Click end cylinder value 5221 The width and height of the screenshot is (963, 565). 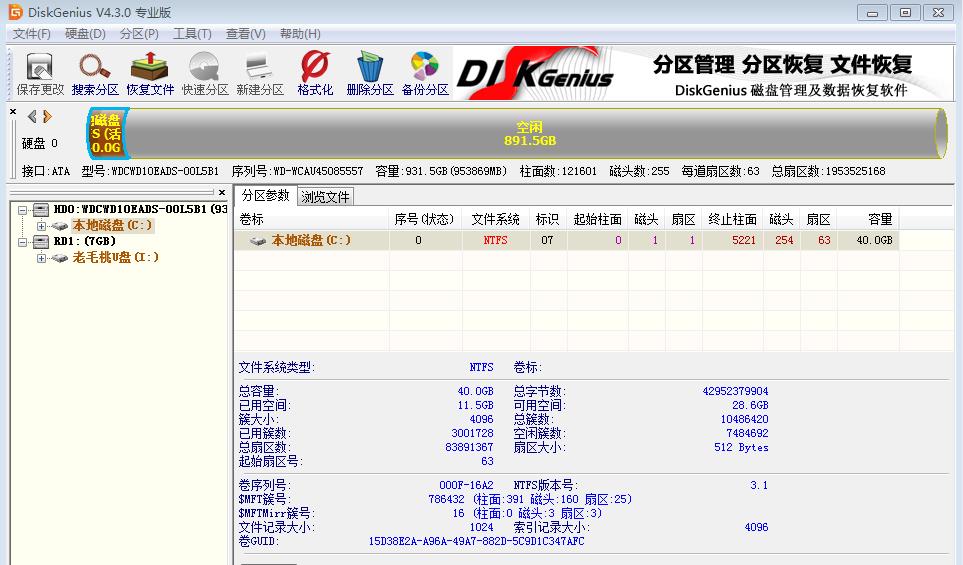744,240
